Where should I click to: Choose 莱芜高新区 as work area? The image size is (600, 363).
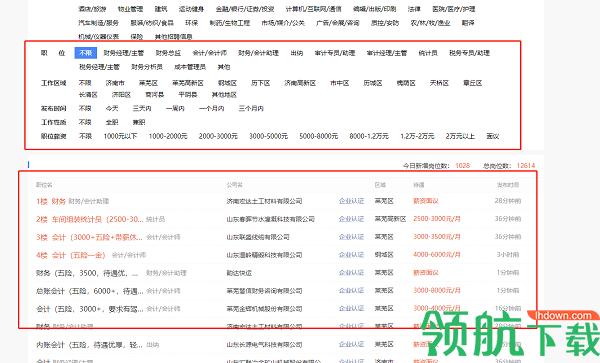(188, 83)
